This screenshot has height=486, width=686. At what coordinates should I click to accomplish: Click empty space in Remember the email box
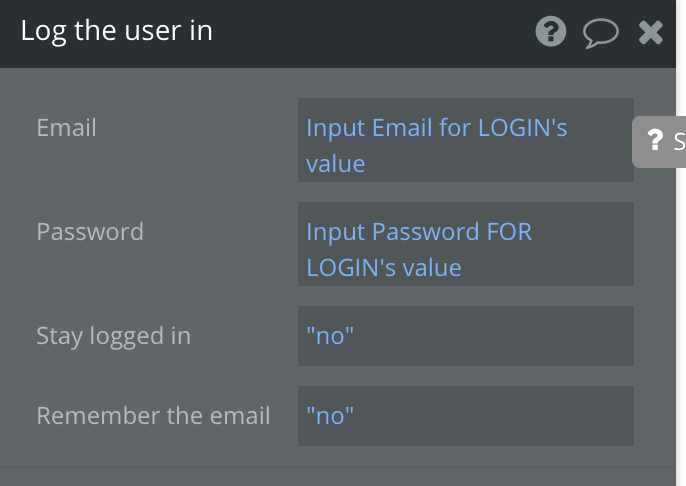coord(494,416)
